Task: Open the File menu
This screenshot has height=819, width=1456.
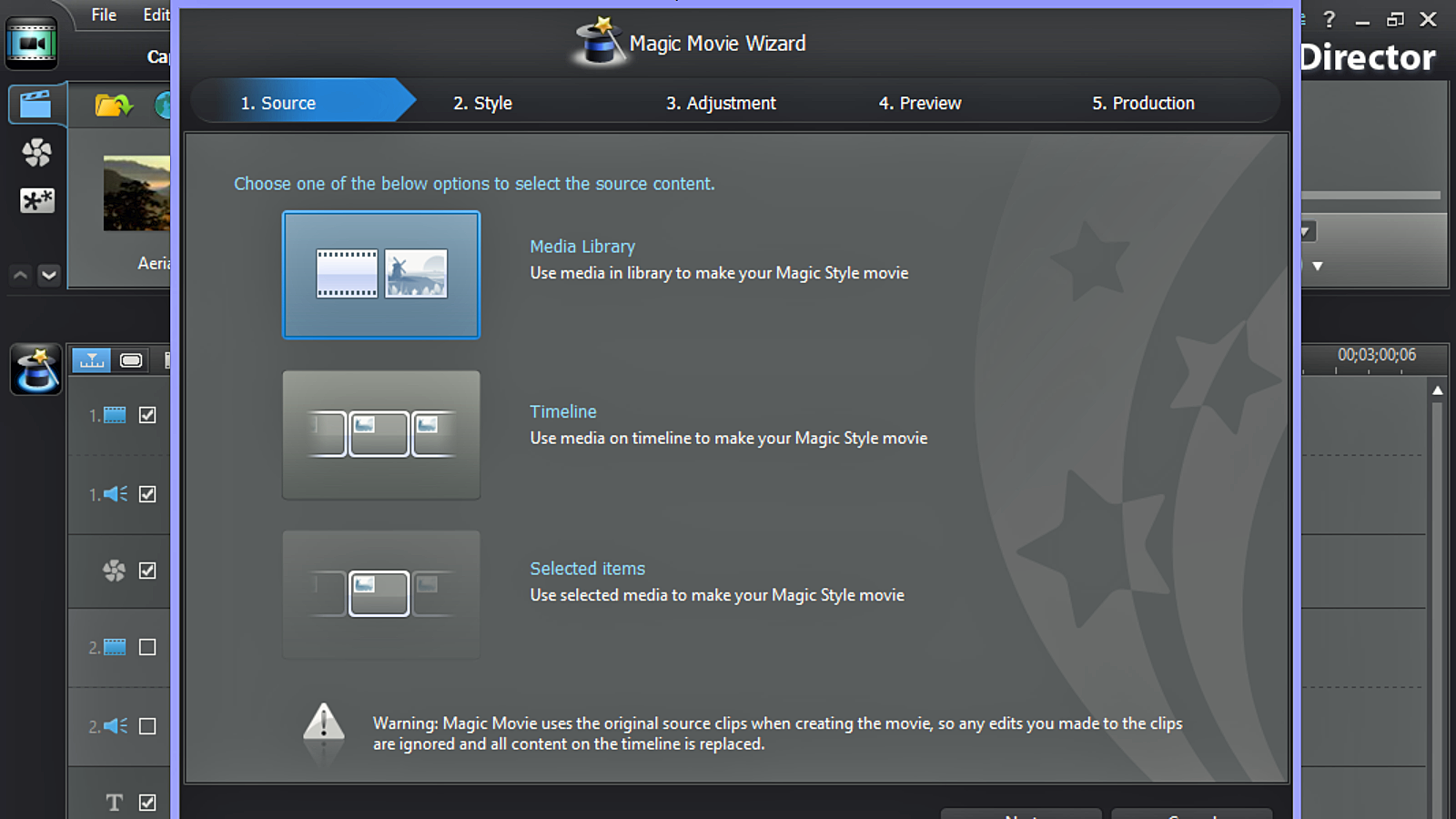Action: 104,15
